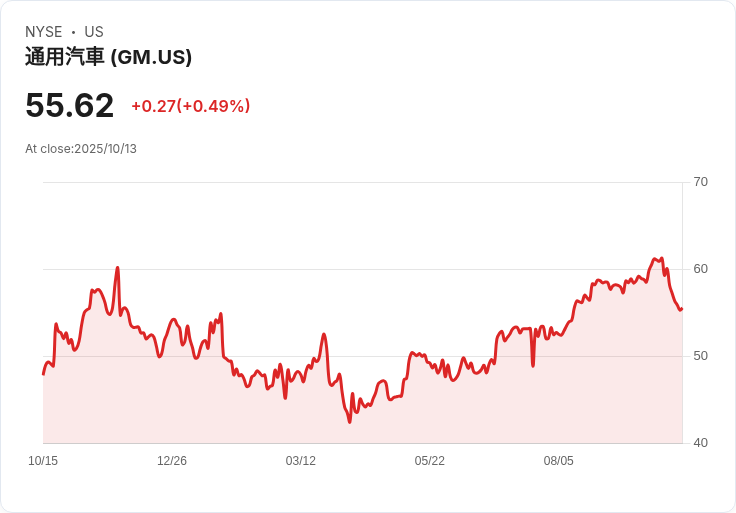Click the 40 price axis label

click(x=700, y=443)
